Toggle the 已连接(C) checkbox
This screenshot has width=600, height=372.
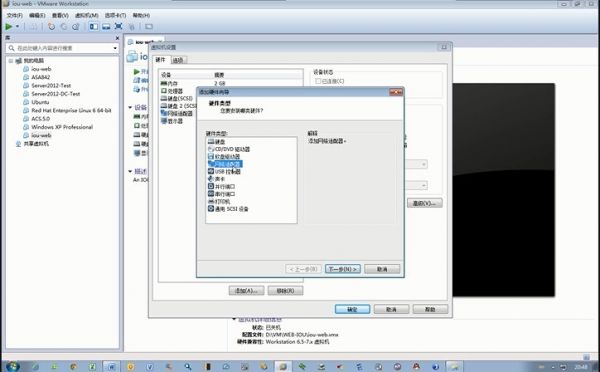coord(318,81)
